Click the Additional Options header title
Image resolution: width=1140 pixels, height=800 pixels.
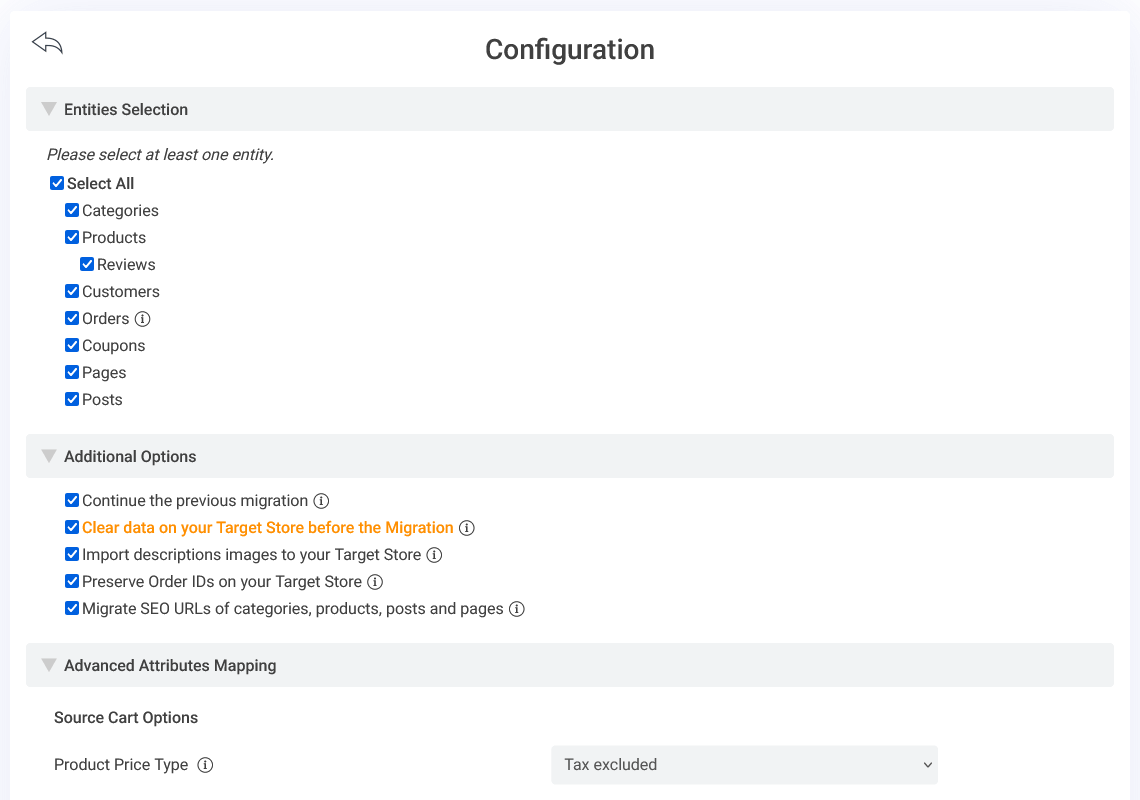pyautogui.click(x=130, y=457)
